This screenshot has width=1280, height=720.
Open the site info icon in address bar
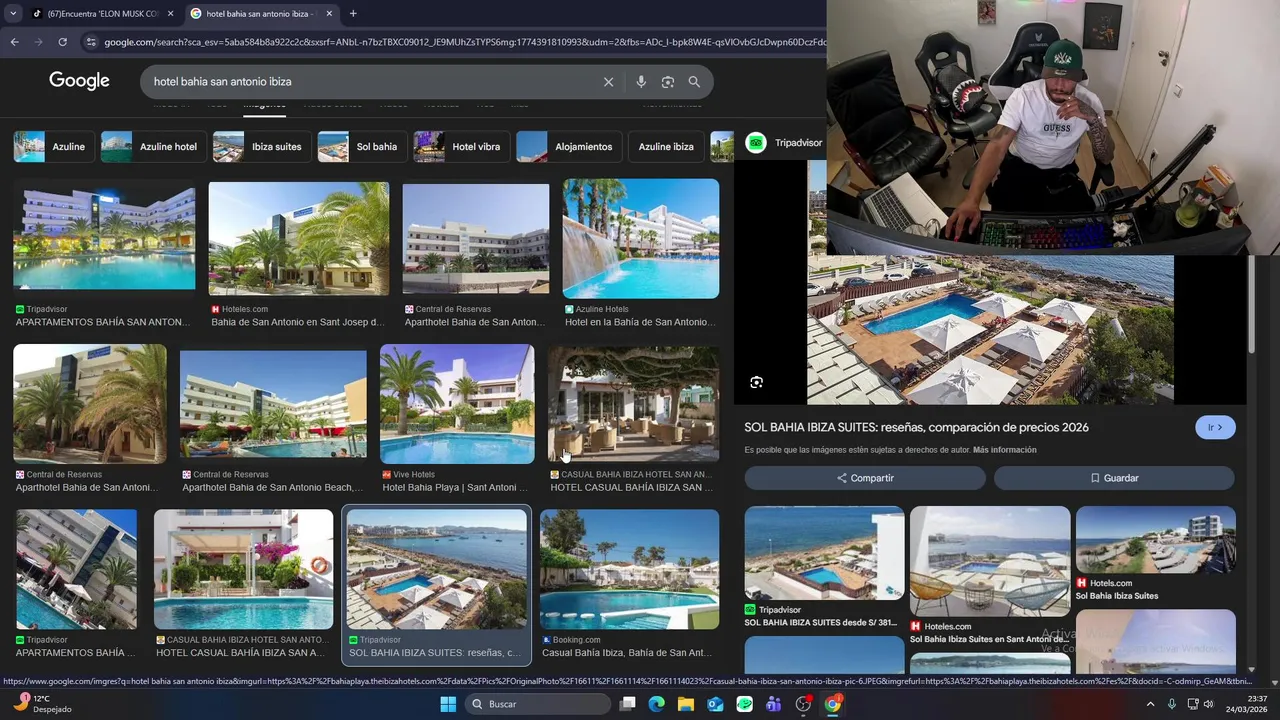(91, 42)
